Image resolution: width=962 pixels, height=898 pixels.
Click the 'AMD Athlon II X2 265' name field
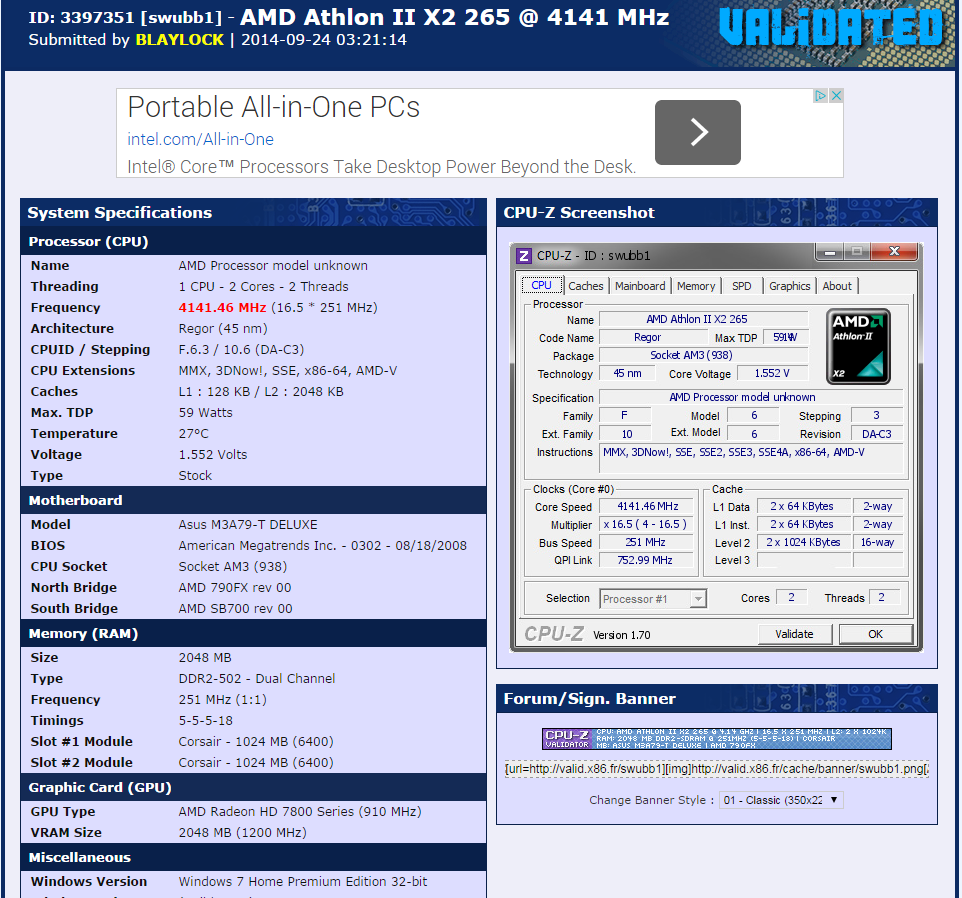(703, 319)
